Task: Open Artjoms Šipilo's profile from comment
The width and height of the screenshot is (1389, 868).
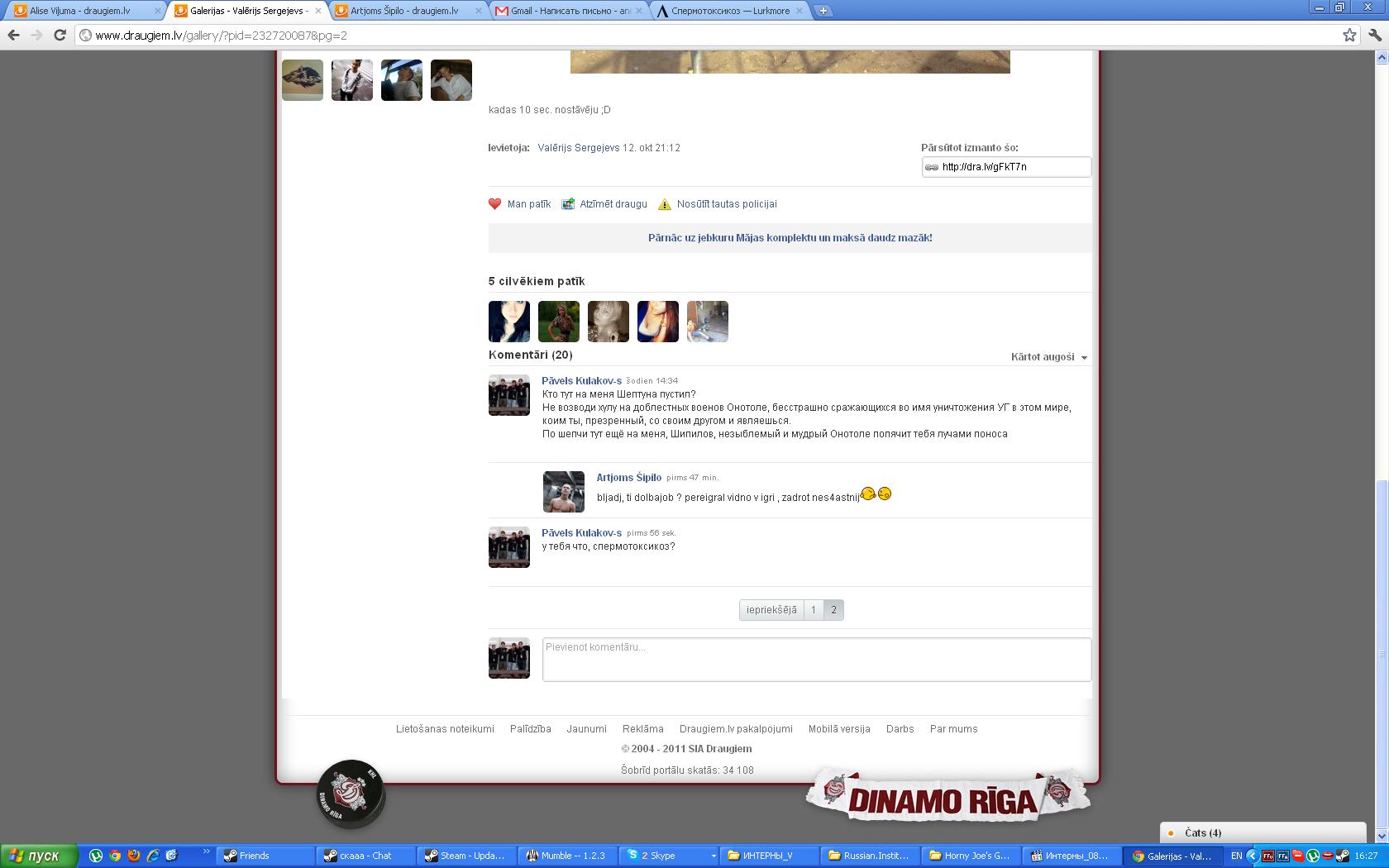Action: click(629, 478)
